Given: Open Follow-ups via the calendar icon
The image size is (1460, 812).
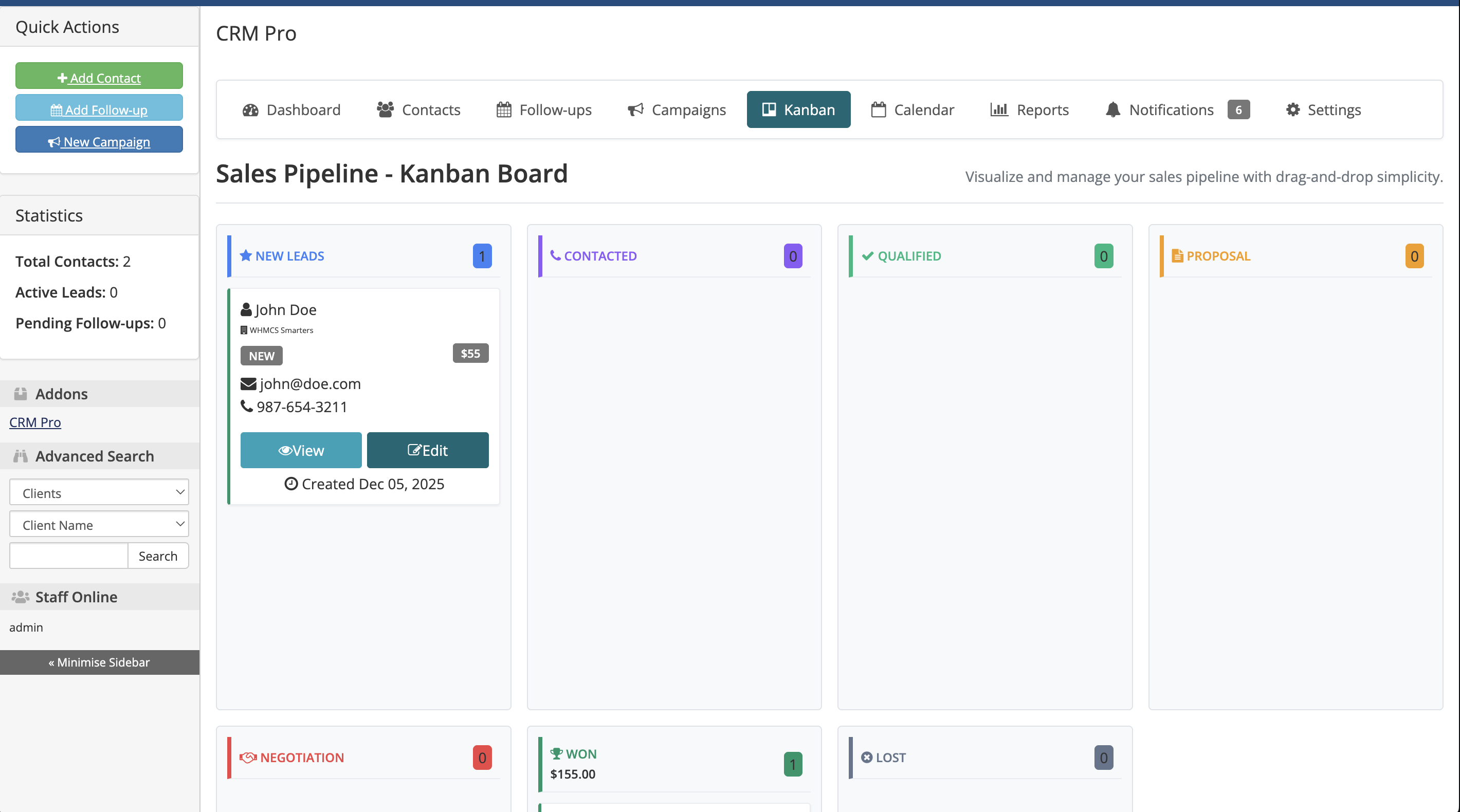Looking at the screenshot, I should coord(503,109).
